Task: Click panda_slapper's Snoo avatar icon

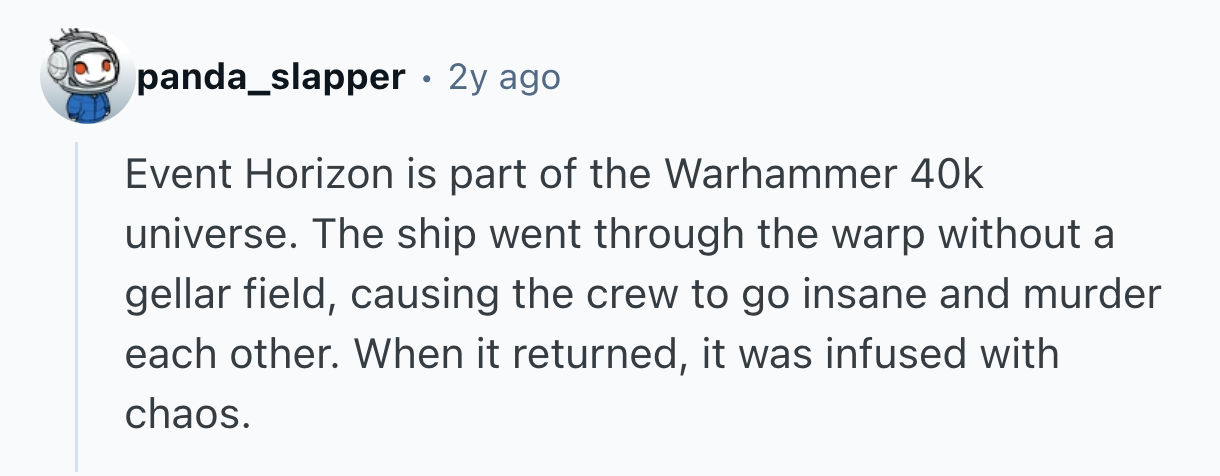Action: 87,77
